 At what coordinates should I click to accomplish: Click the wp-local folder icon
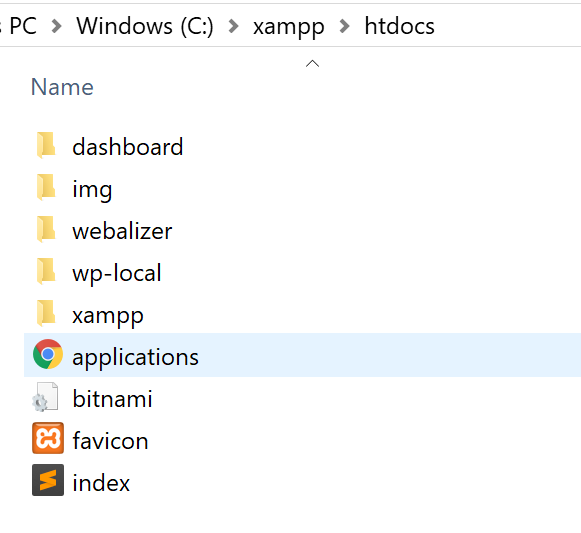coord(46,272)
